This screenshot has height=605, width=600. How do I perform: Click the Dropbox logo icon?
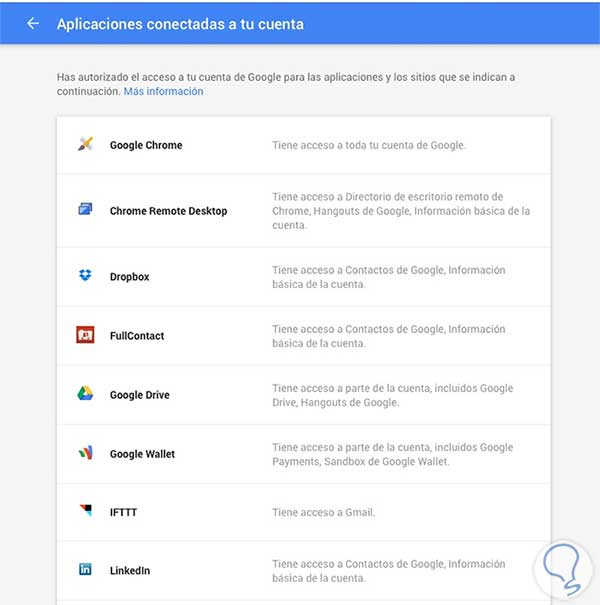(x=85, y=276)
